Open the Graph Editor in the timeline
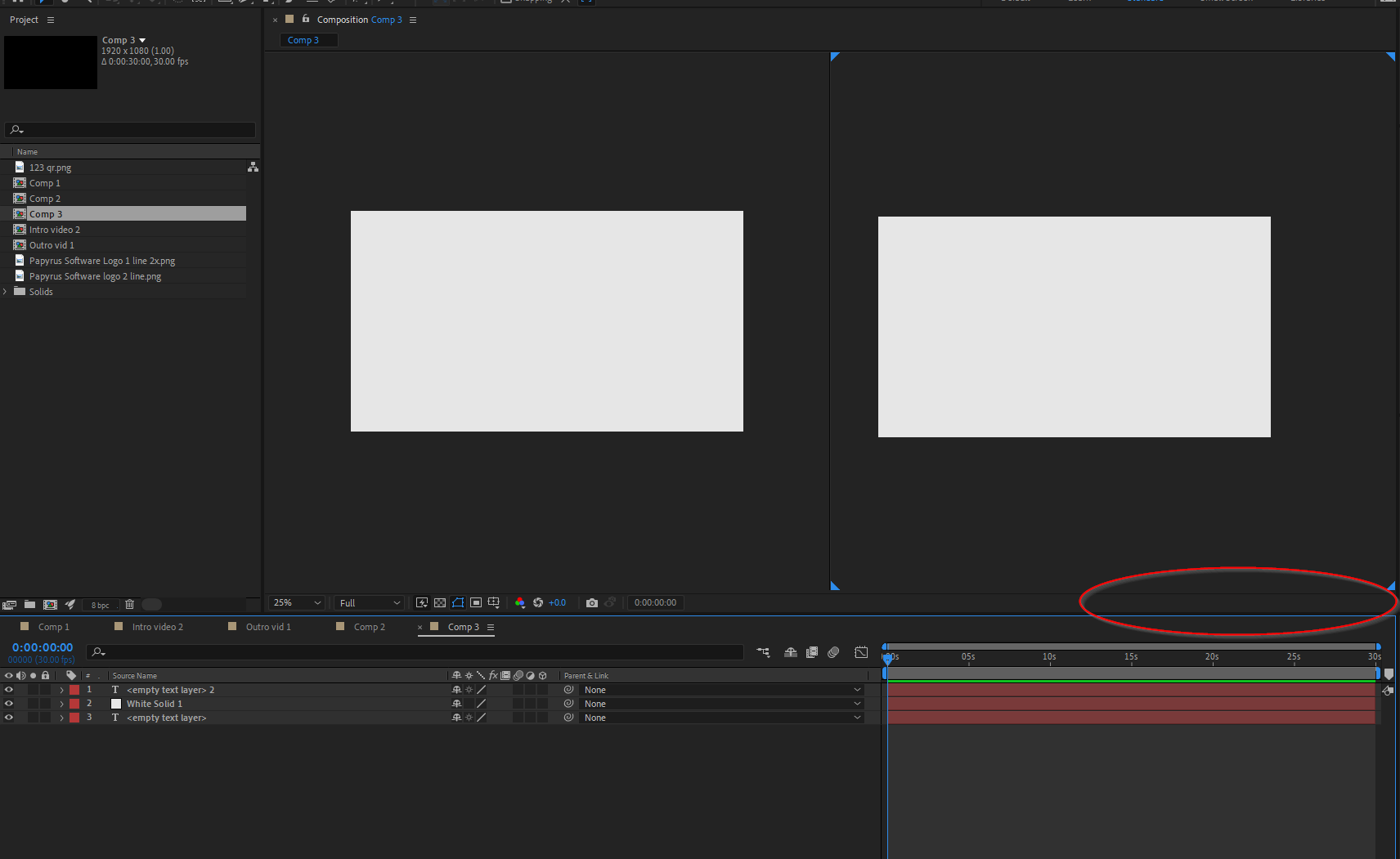1400x859 pixels. point(861,652)
